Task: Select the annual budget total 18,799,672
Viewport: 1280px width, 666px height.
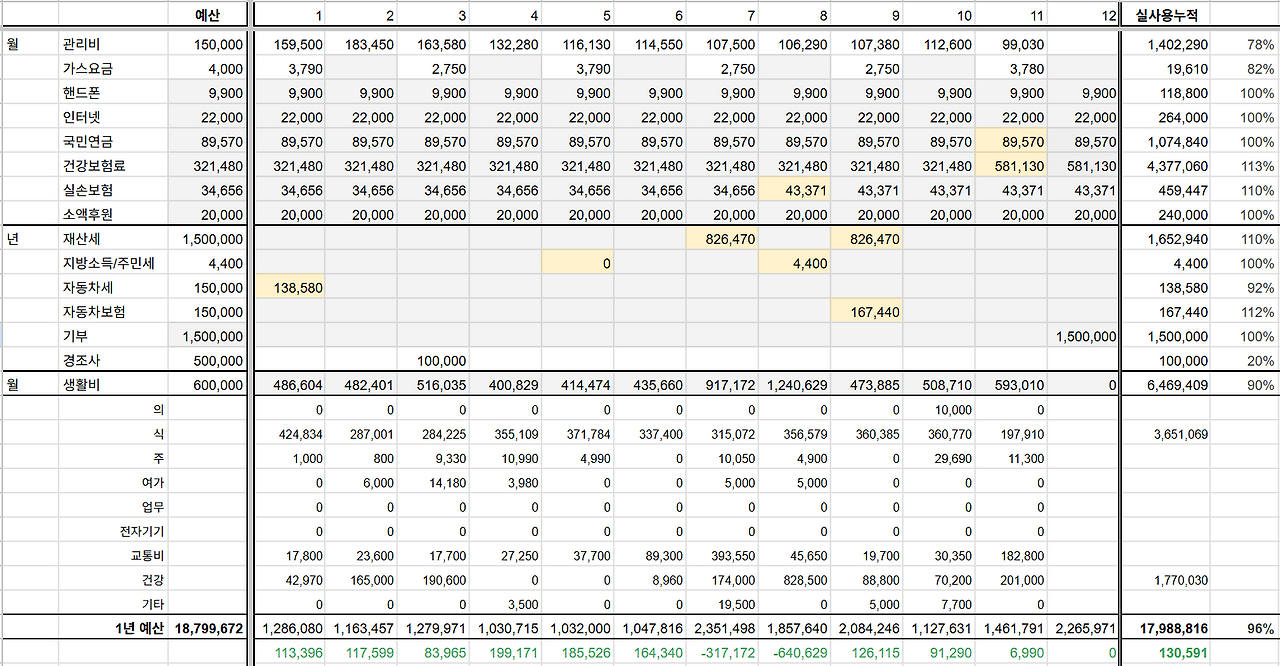Action: point(208,629)
